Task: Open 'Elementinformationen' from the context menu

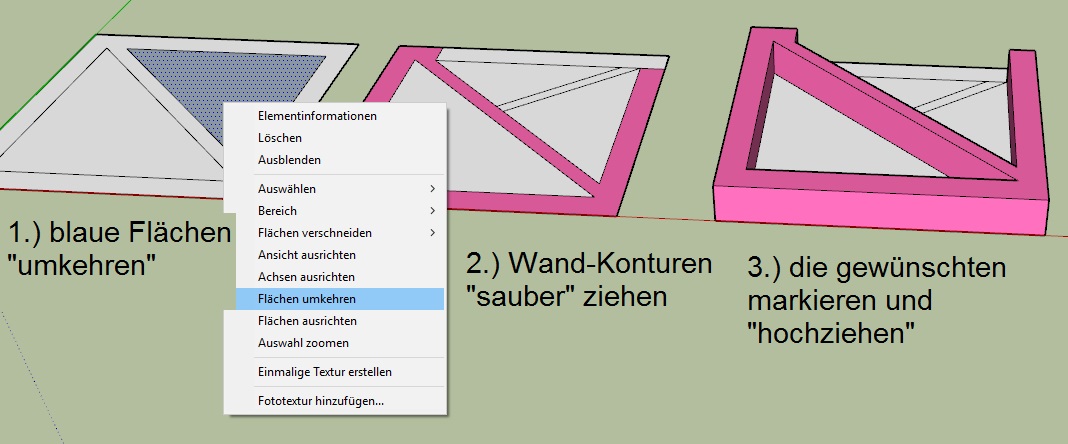Action: point(316,116)
